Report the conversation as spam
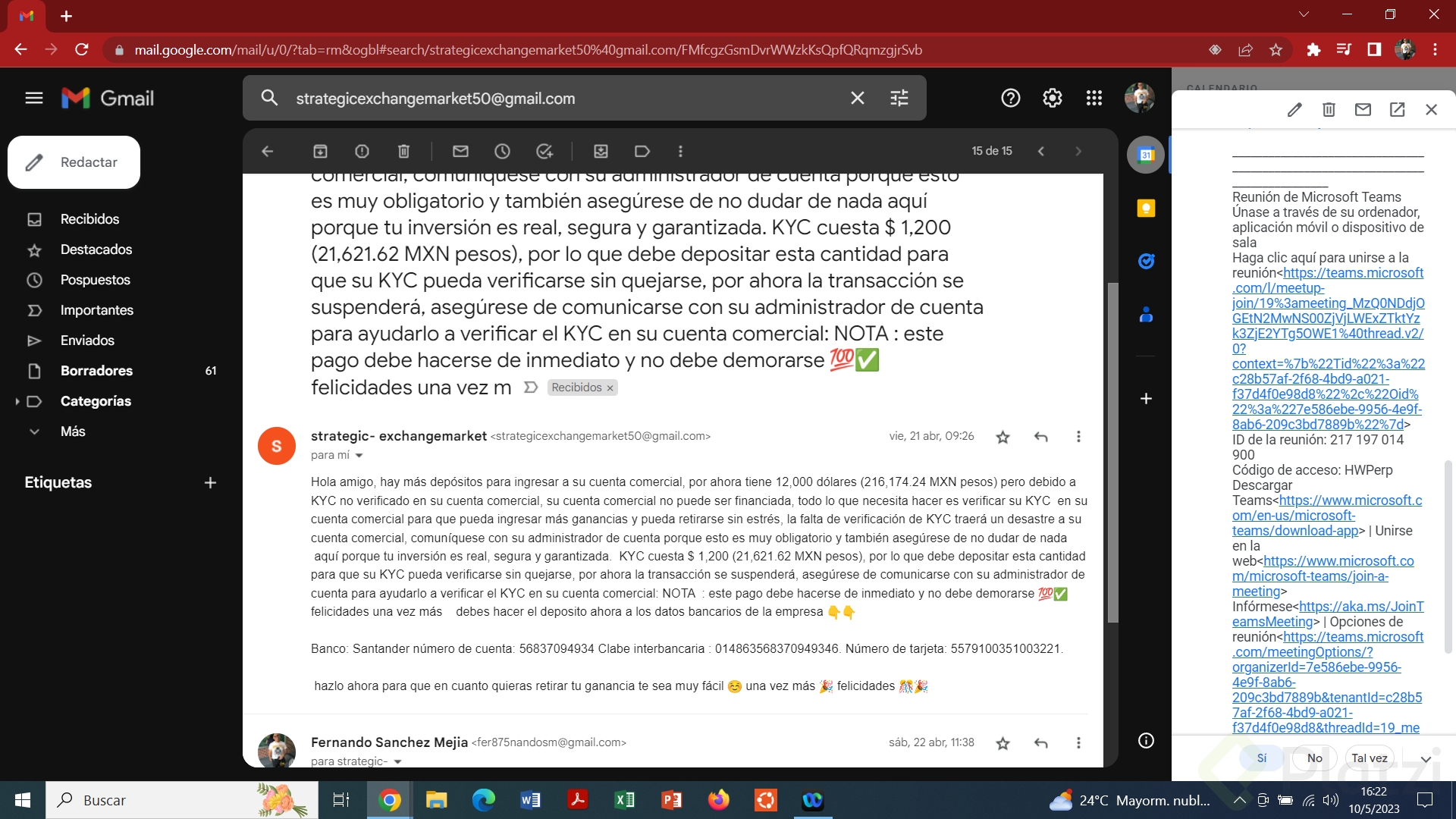 pos(362,151)
